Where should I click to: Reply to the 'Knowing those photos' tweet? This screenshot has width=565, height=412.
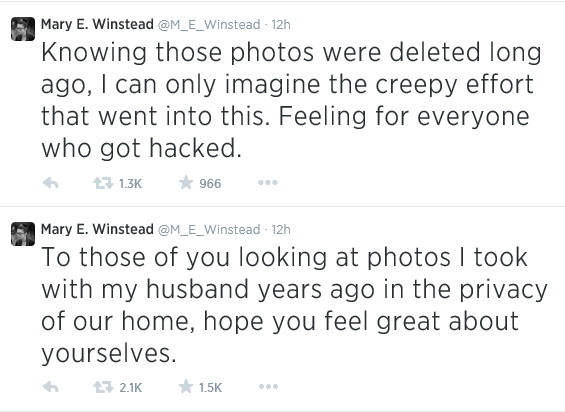point(51,183)
